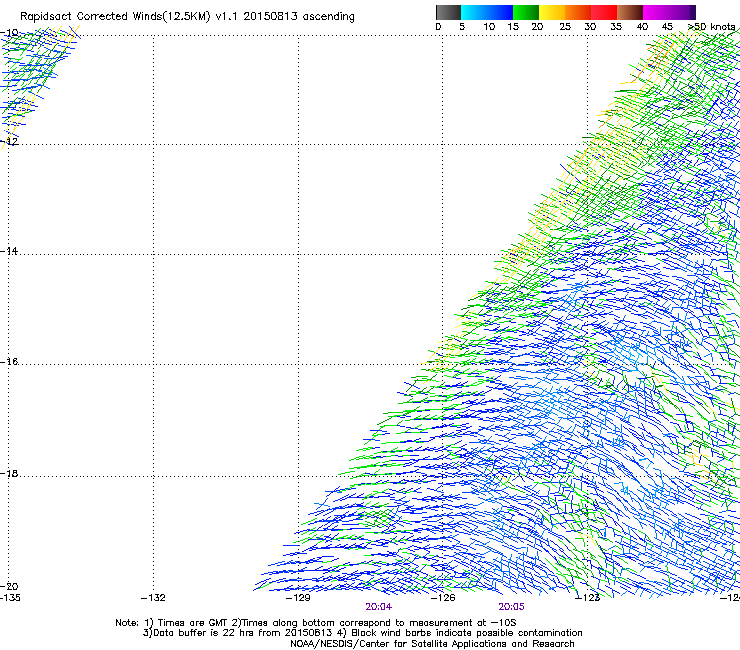Click the '-20' latitude axis label
The image size is (740, 650).
[9, 586]
